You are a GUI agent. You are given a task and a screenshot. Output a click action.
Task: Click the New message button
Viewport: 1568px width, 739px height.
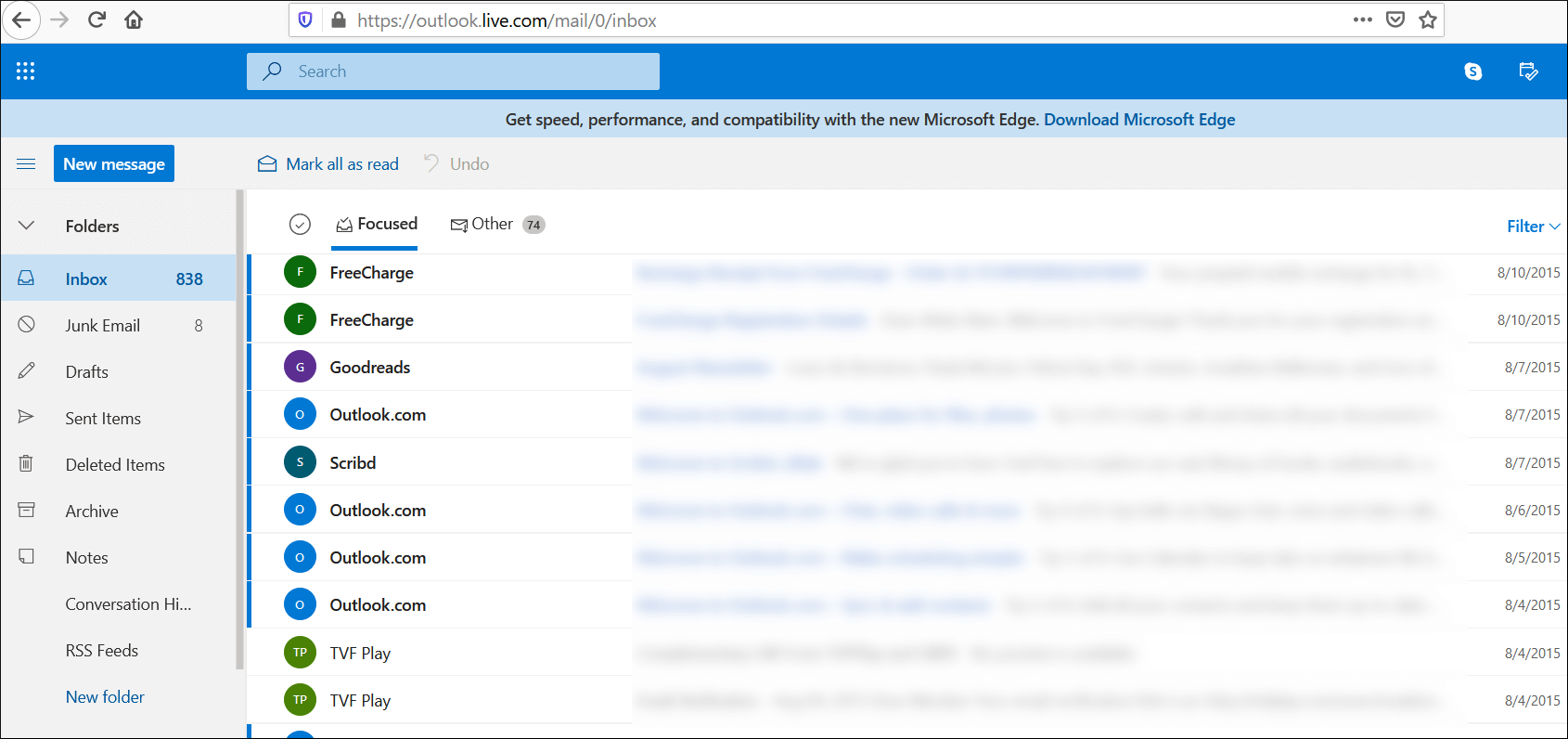(114, 163)
